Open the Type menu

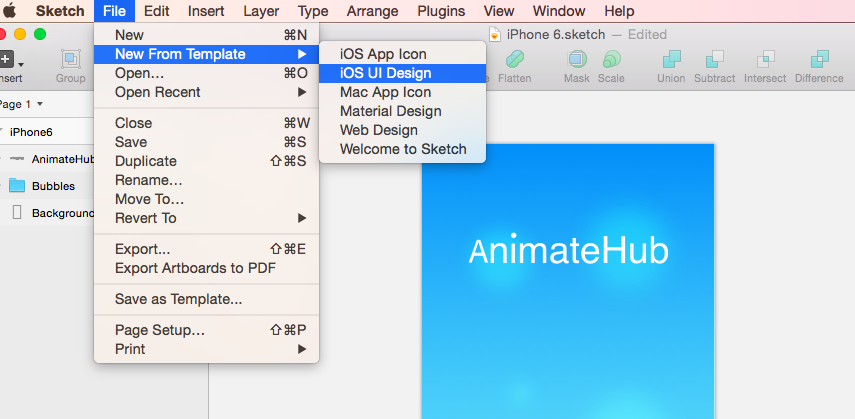click(x=313, y=11)
